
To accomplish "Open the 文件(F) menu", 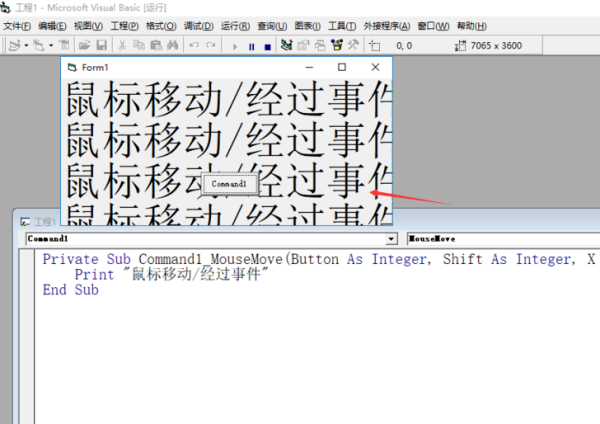I will click(x=17, y=26).
